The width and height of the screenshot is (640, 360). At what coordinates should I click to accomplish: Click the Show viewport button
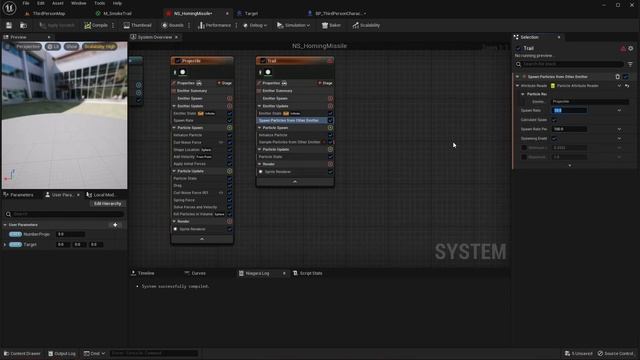click(x=71, y=47)
